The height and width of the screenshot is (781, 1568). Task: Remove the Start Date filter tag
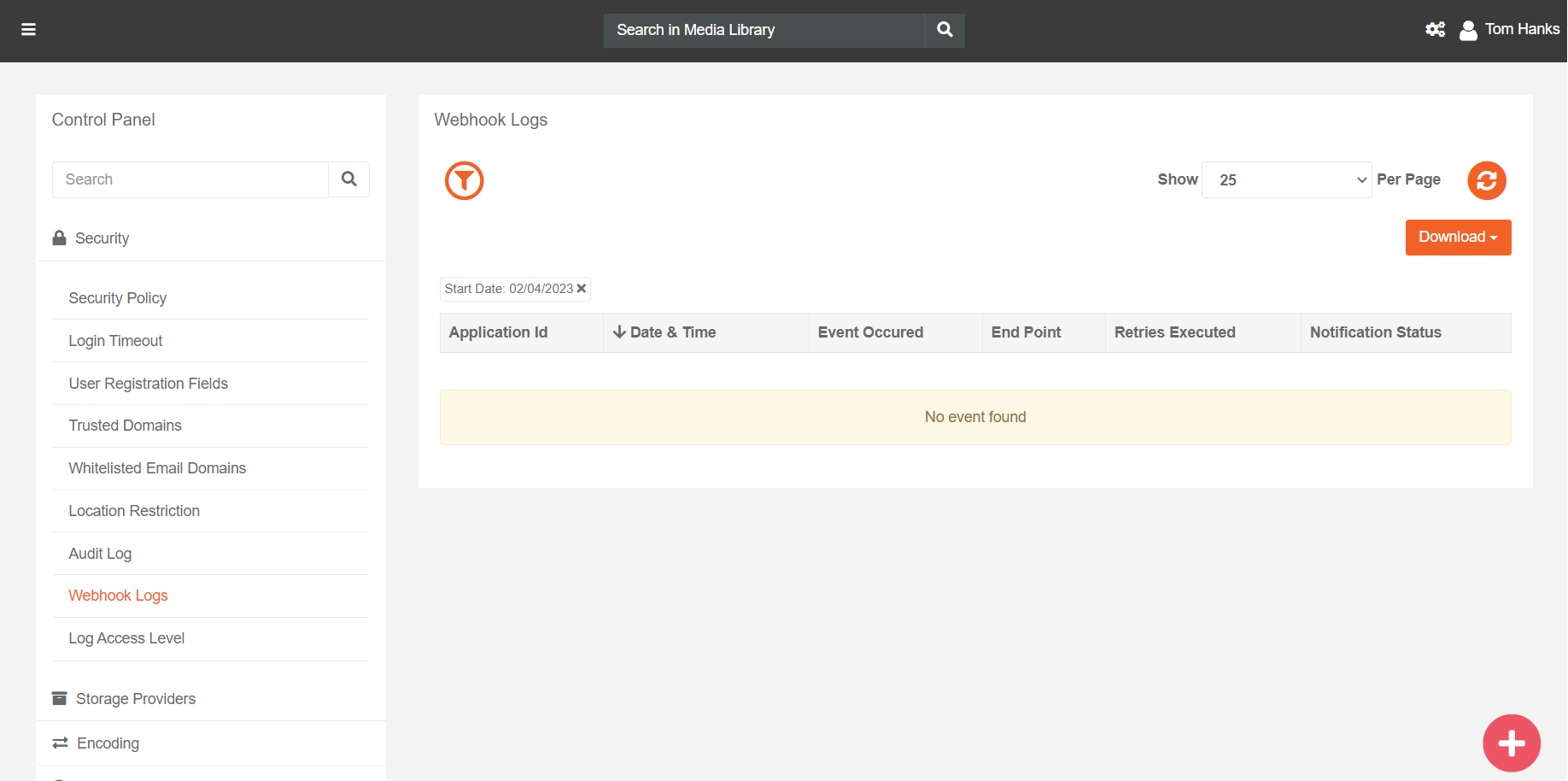click(582, 289)
